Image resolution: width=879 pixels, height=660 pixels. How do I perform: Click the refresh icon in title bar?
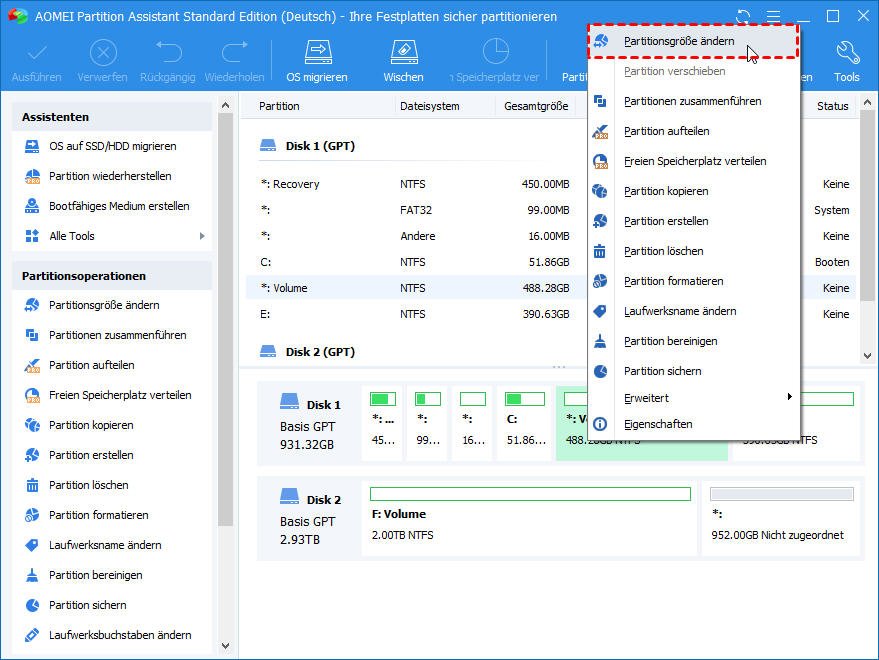(743, 17)
